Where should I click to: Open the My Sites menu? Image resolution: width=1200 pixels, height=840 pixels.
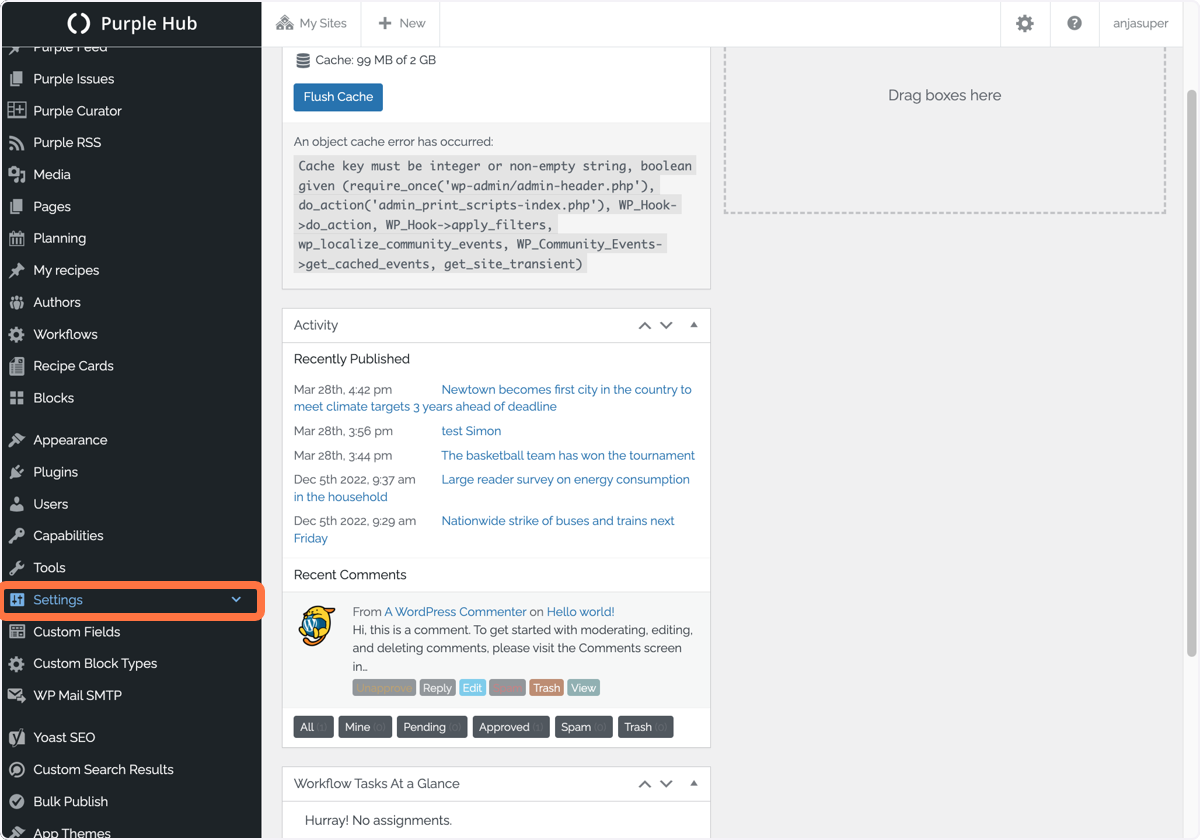(x=311, y=23)
